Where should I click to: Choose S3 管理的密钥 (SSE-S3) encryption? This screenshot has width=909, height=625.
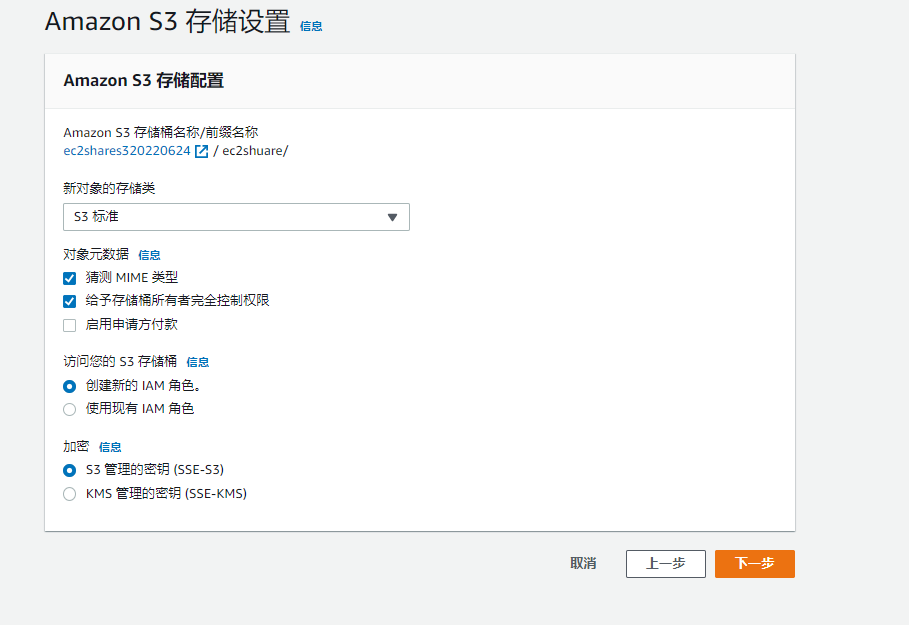coord(70,470)
